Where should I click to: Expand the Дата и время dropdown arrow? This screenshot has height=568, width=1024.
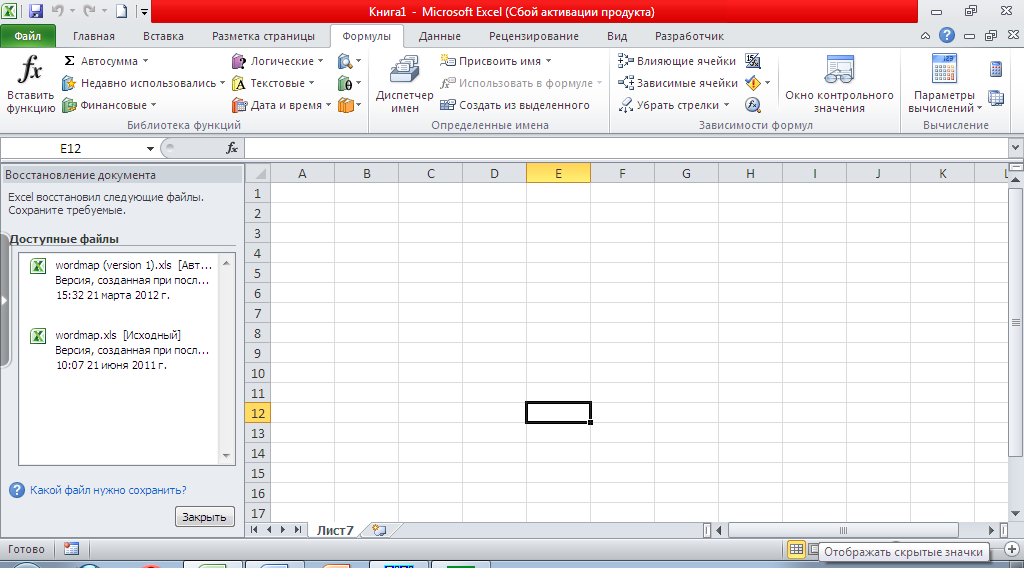pyautogui.click(x=328, y=105)
